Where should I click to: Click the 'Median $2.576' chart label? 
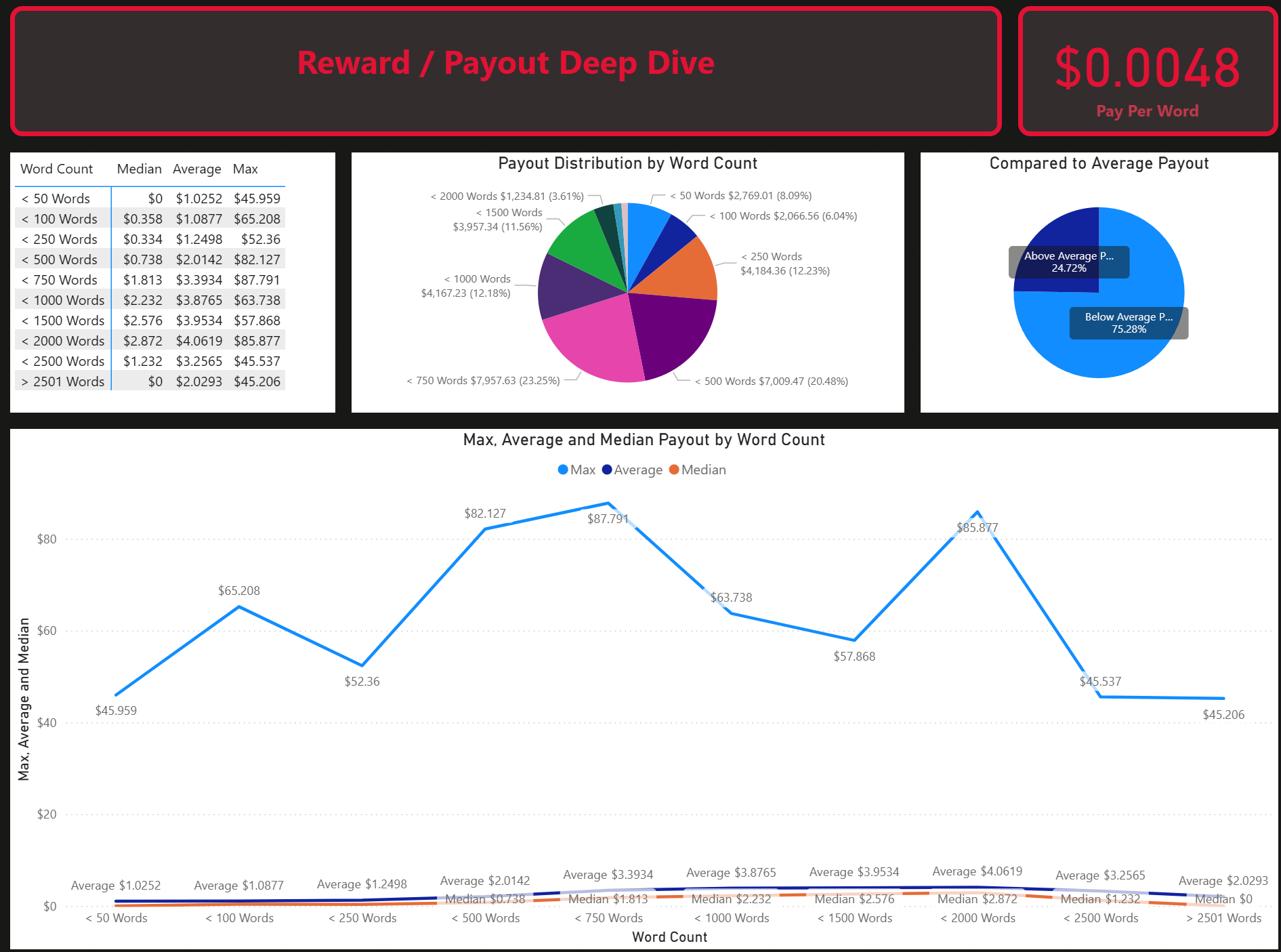(854, 899)
